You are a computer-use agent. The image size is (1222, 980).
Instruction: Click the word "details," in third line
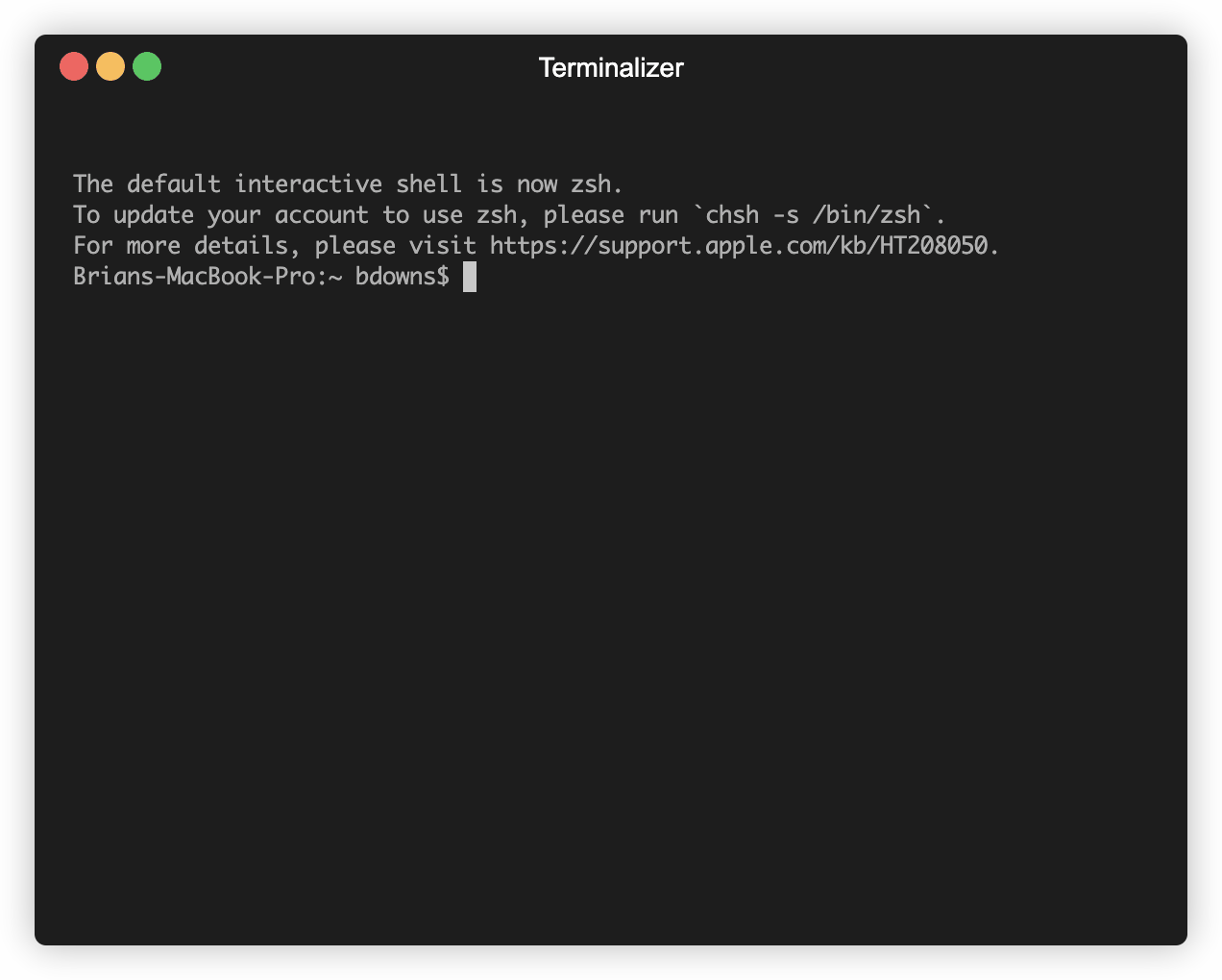(x=248, y=246)
